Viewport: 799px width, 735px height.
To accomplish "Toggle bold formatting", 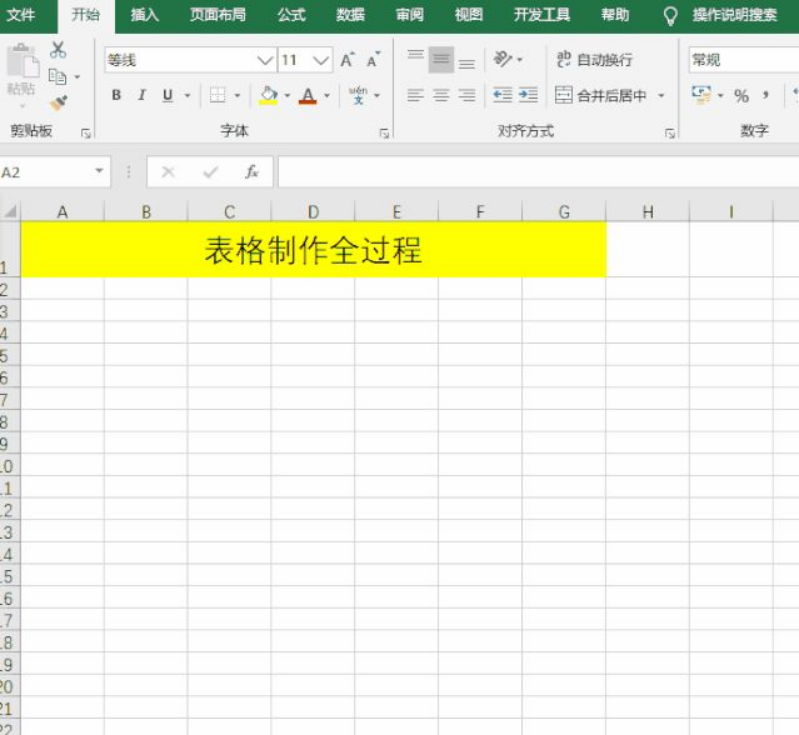I will tap(116, 96).
